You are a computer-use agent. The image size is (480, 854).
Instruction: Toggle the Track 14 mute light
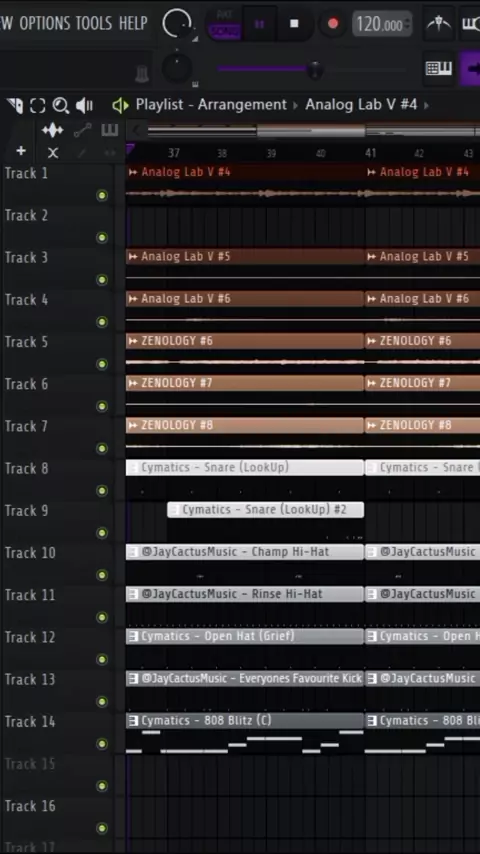tap(102, 744)
